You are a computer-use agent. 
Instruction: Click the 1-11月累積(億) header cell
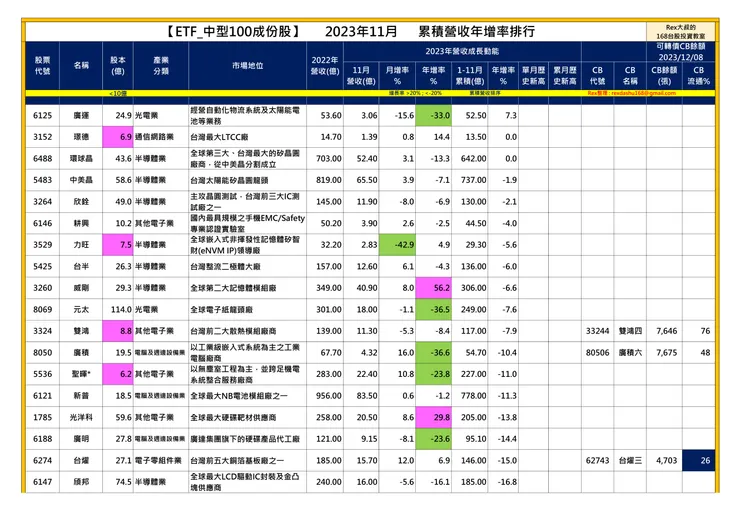click(x=470, y=76)
